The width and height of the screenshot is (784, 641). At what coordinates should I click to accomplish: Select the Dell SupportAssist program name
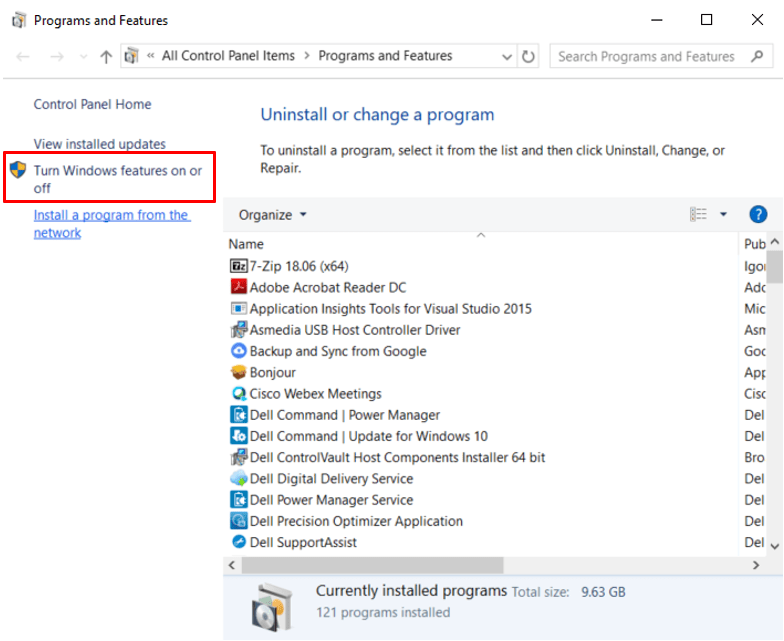pyautogui.click(x=303, y=542)
